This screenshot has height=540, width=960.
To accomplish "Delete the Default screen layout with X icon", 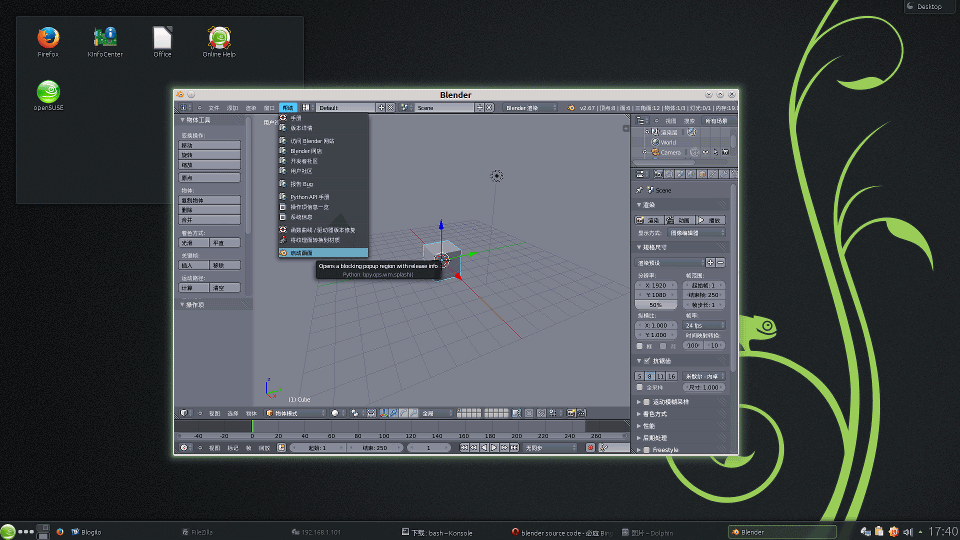I will click(391, 107).
